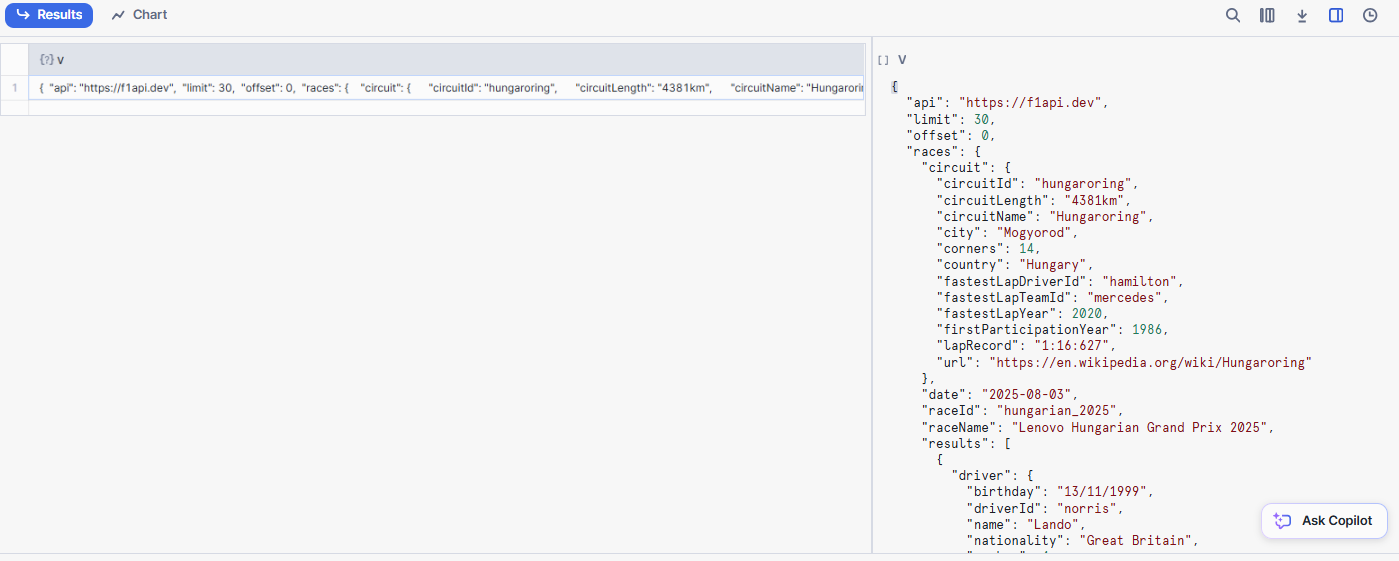
Task: Toggle the side details panel icon
Action: tap(1336, 15)
